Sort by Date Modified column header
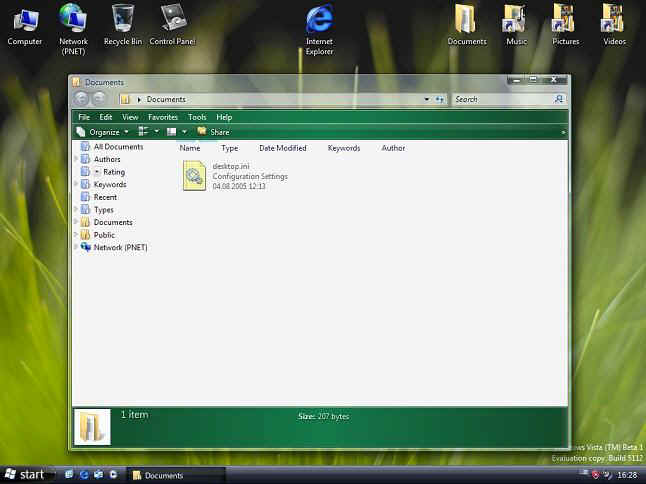Image resolution: width=646 pixels, height=484 pixels. (283, 148)
